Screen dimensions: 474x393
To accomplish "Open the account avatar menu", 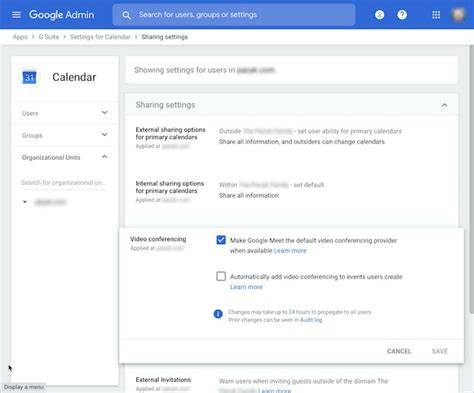I will [458, 15].
